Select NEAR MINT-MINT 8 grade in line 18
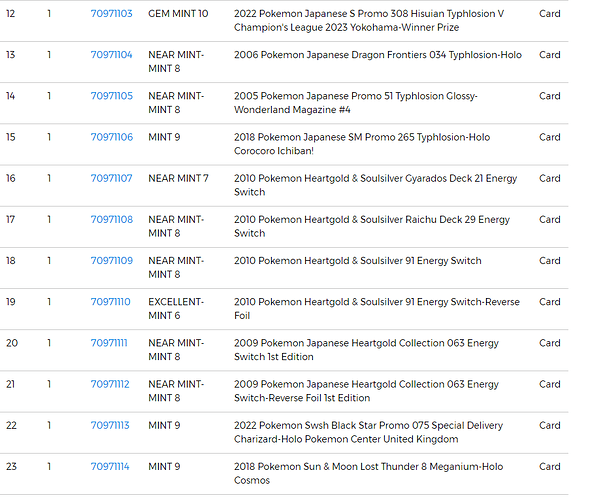This screenshot has width=590, height=500. coord(176,268)
